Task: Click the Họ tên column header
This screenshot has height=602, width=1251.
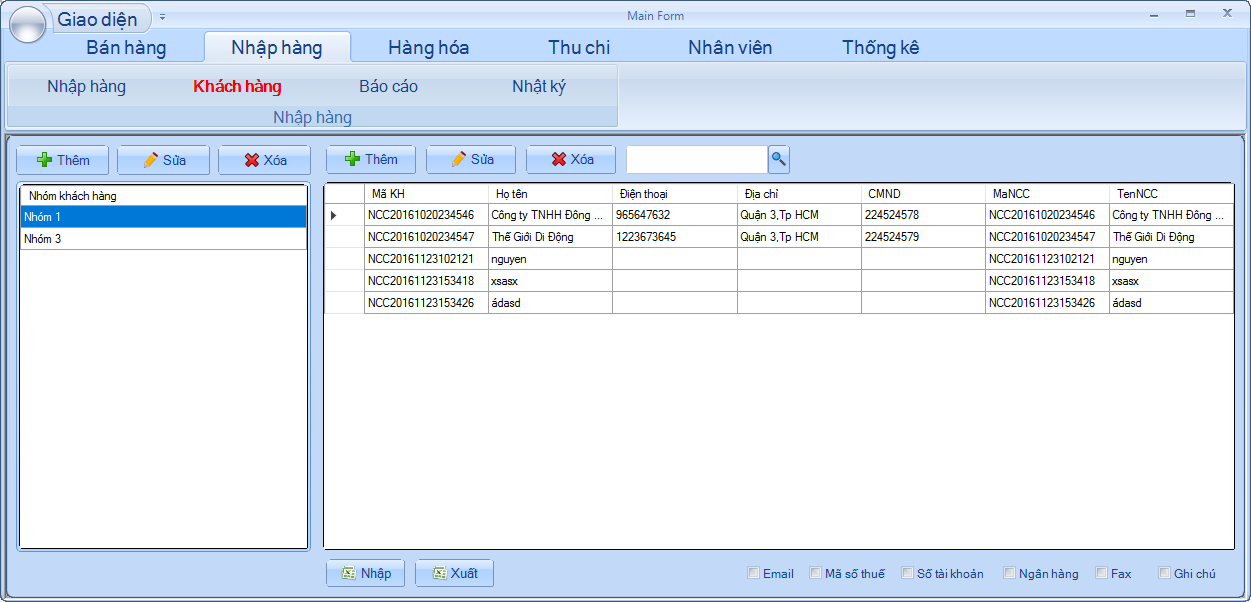Action: (x=550, y=193)
